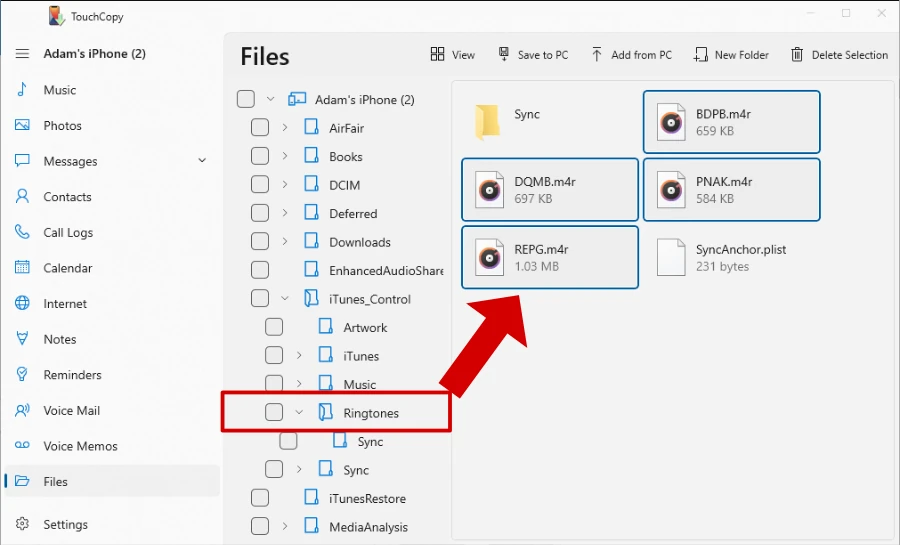This screenshot has width=900, height=545.
Task: Click the Internet globe icon
Action: (22, 303)
